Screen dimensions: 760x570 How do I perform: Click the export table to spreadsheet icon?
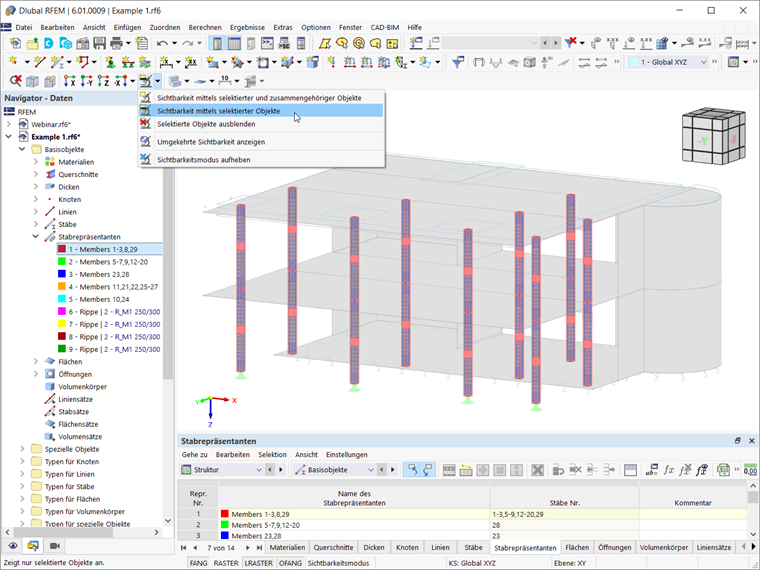tap(723, 470)
